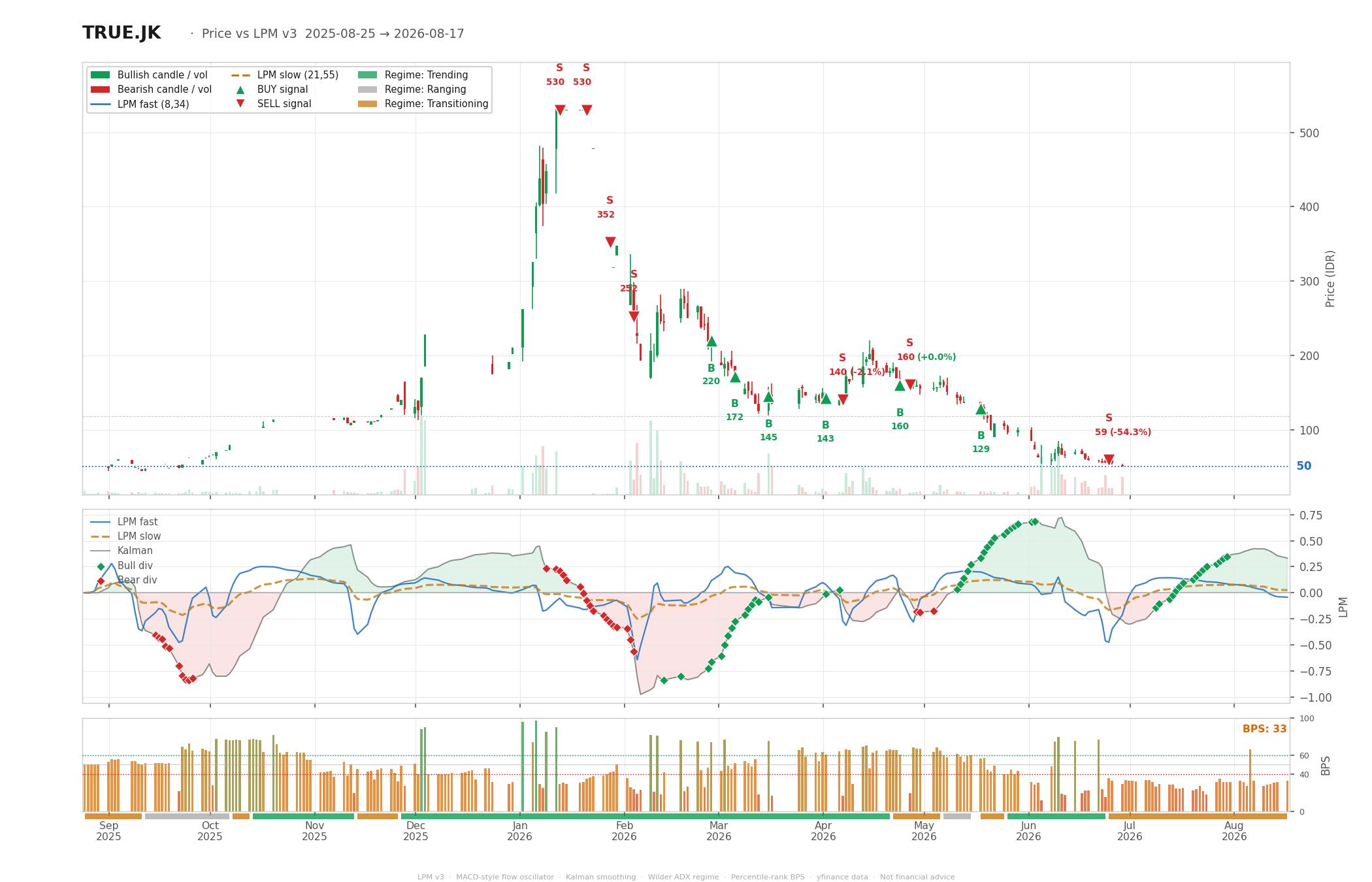Click the '59 (-54.3%)' sell annotation text
The width and height of the screenshot is (1372, 882).
pos(1123,433)
